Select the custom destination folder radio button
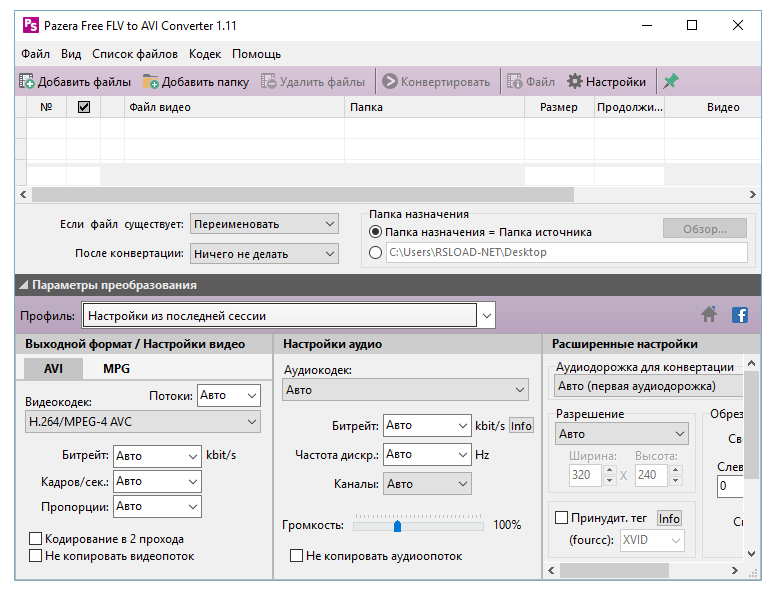The height and width of the screenshot is (604, 783). tap(376, 253)
